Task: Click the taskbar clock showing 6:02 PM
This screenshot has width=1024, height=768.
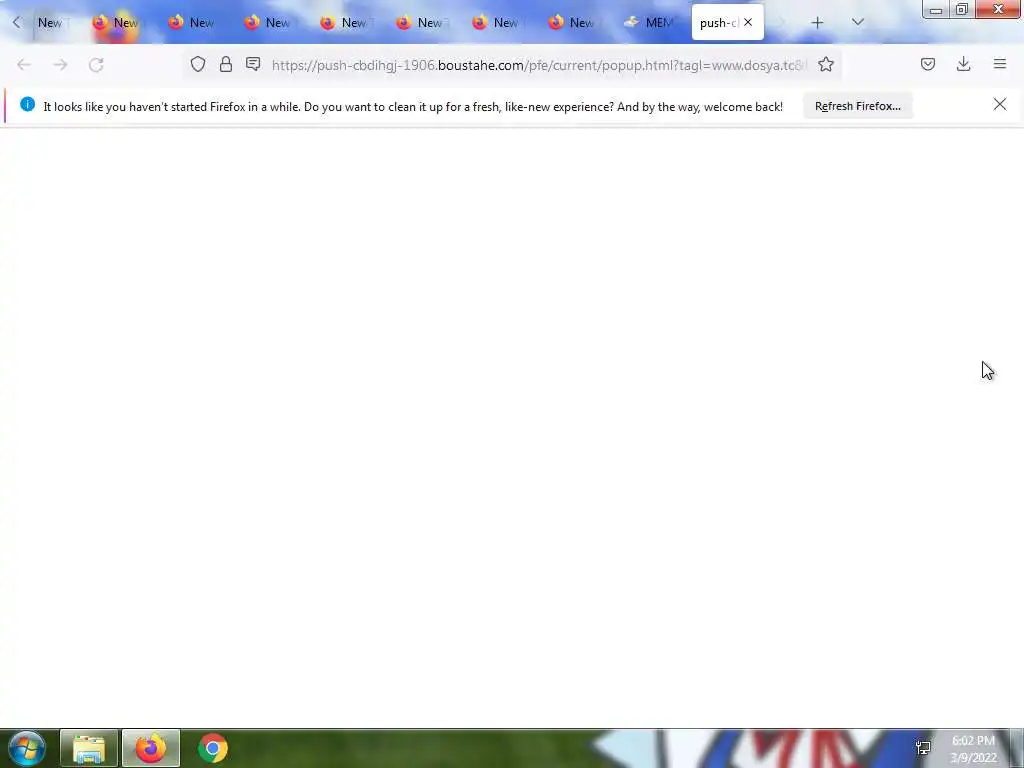Action: [x=974, y=749]
